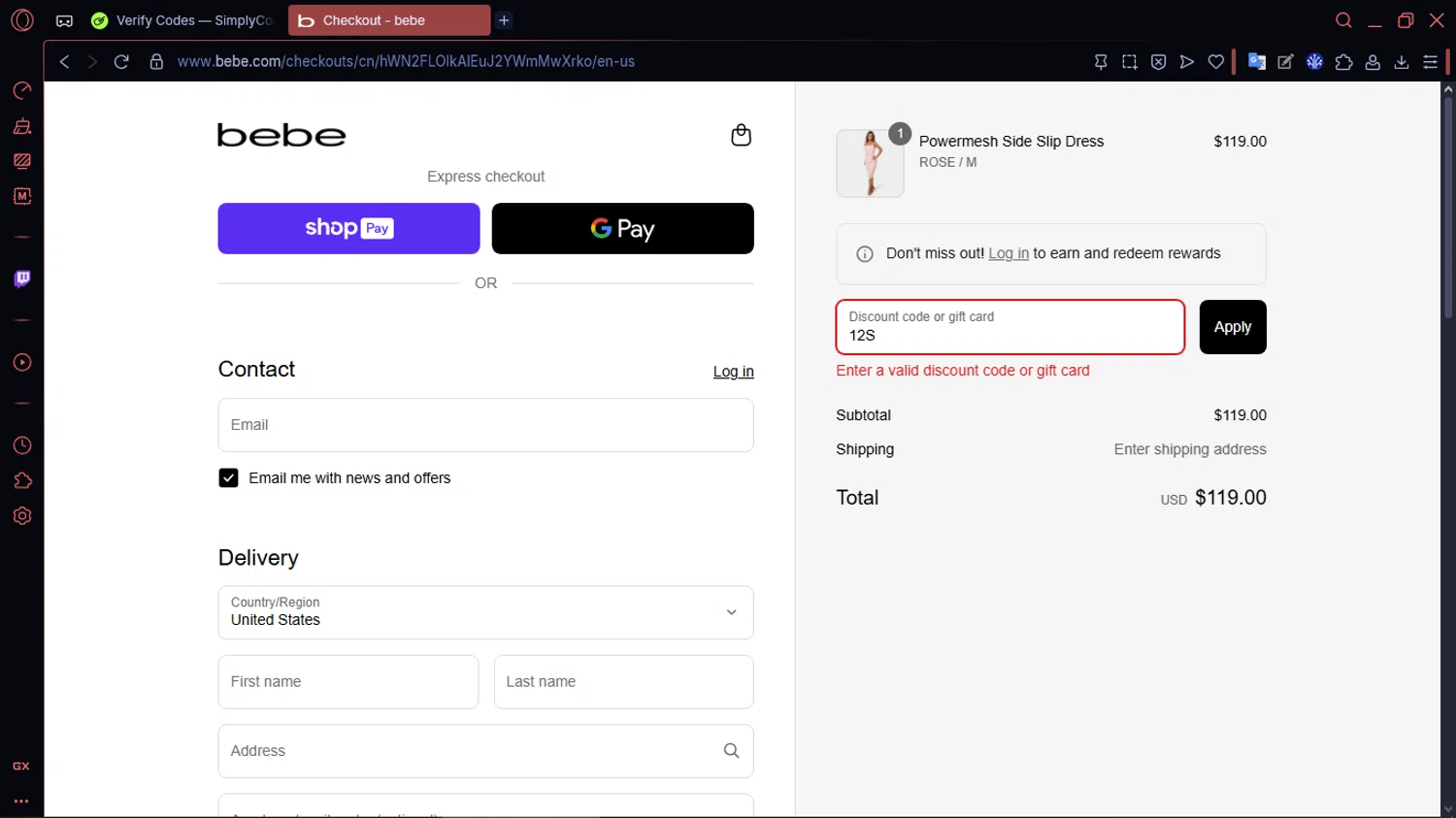The image size is (1456, 818).
Task: Go forward to the next page
Action: tap(92, 62)
